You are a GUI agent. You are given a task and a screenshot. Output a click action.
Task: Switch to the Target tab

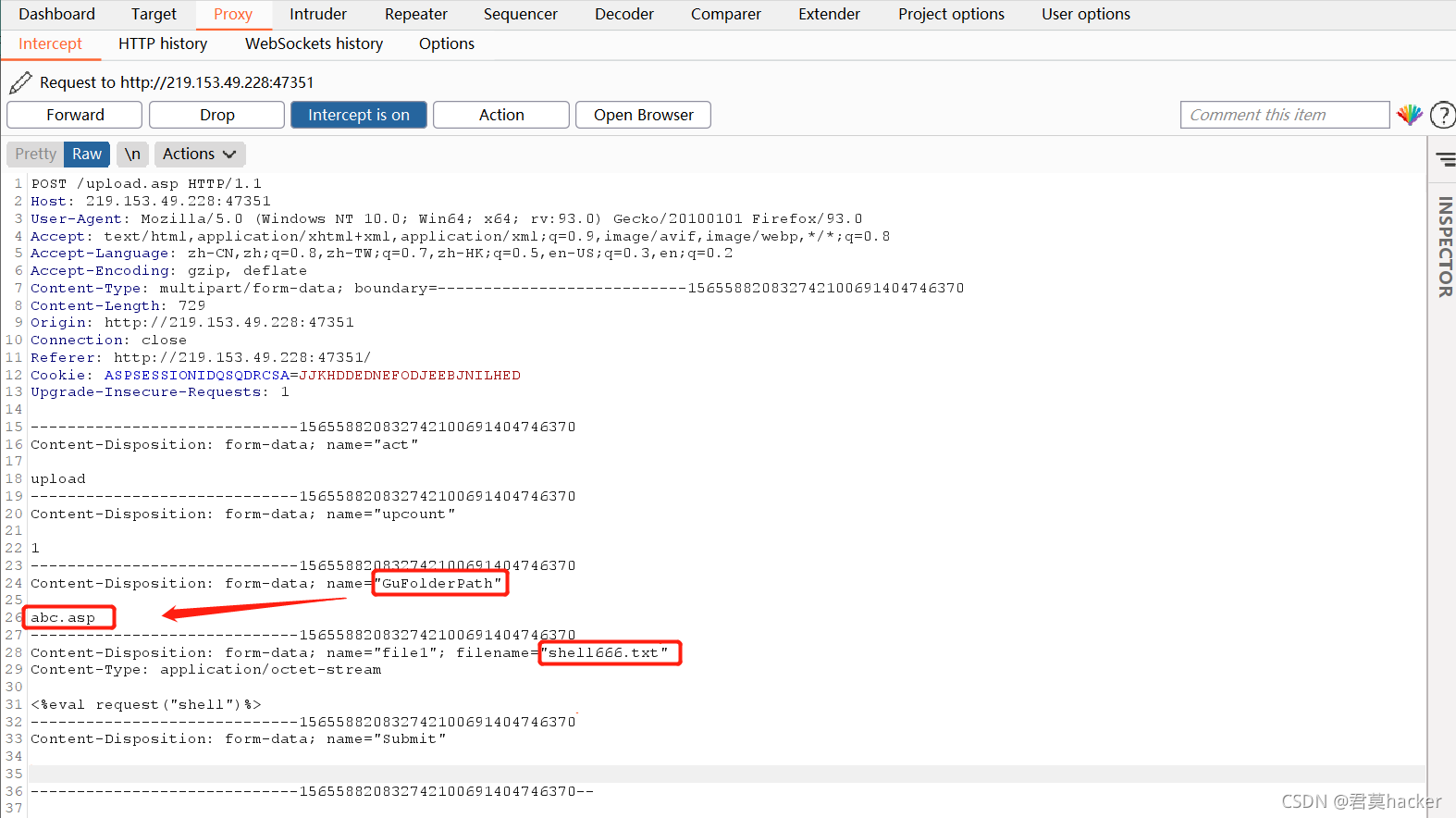click(154, 14)
